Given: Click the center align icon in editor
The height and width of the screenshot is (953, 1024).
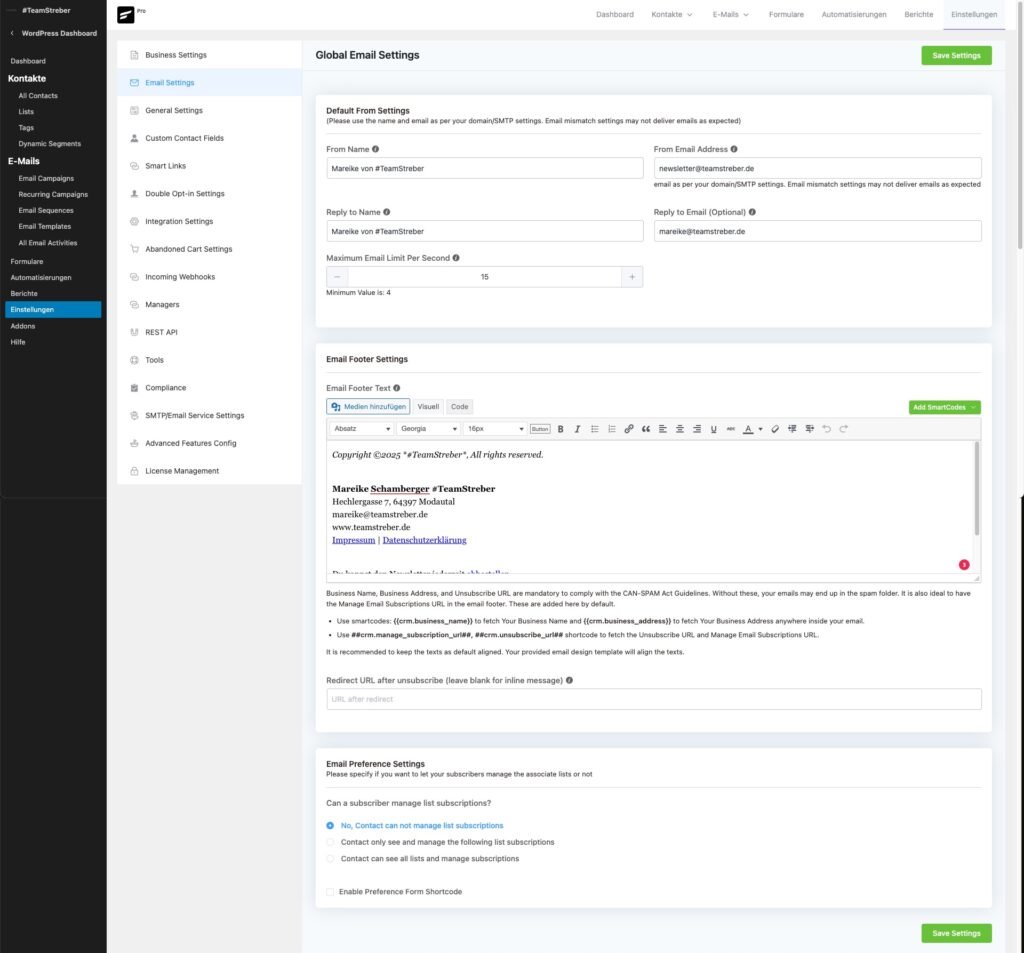Looking at the screenshot, I should click(679, 429).
